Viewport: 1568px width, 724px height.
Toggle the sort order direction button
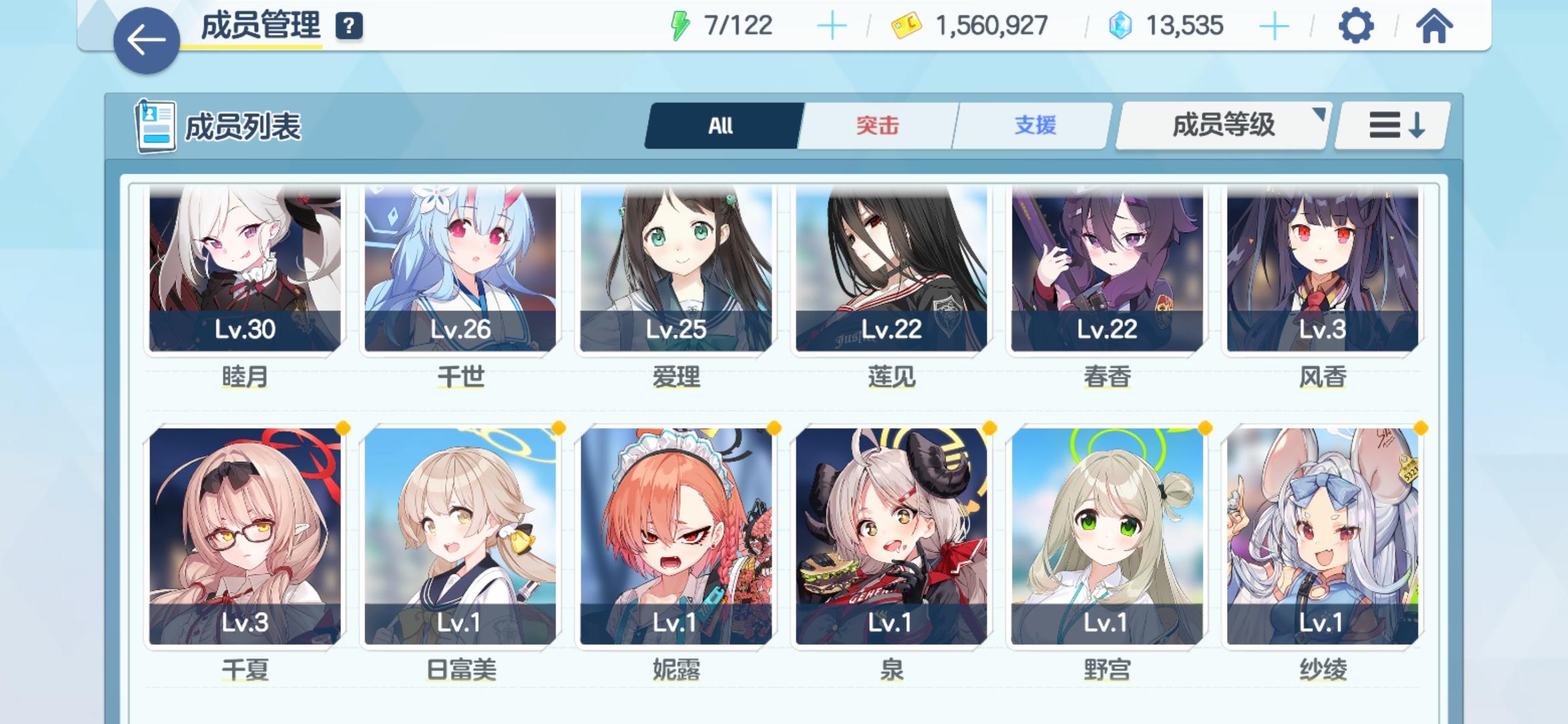[x=1392, y=125]
